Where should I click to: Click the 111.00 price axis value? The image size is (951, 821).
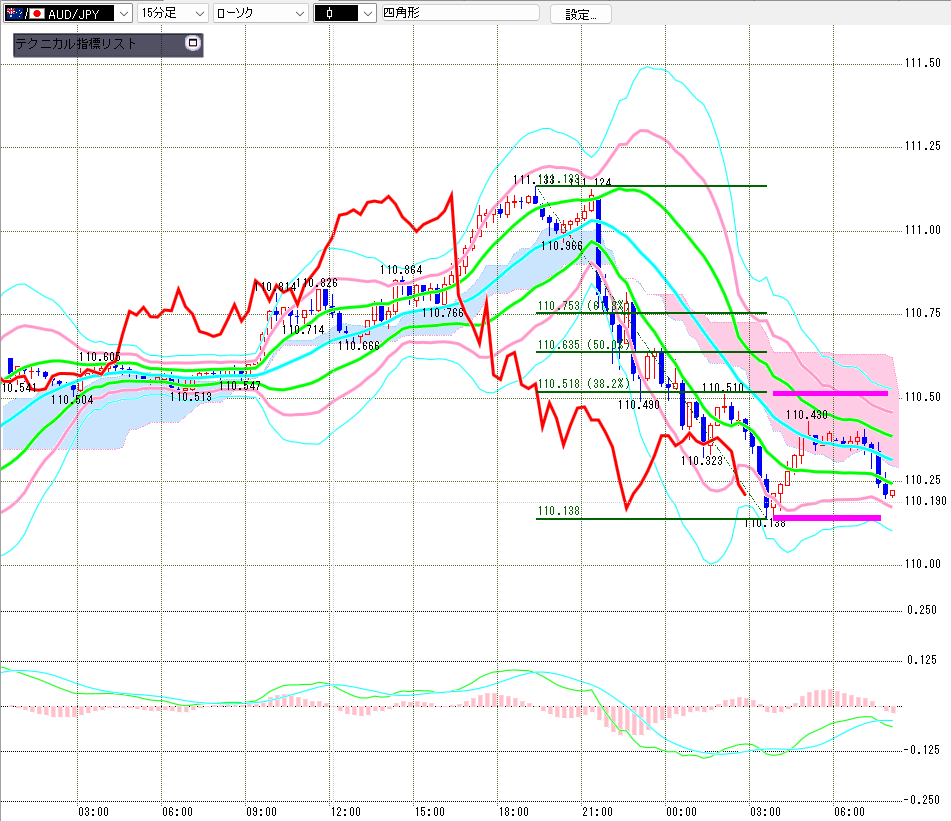(922, 230)
